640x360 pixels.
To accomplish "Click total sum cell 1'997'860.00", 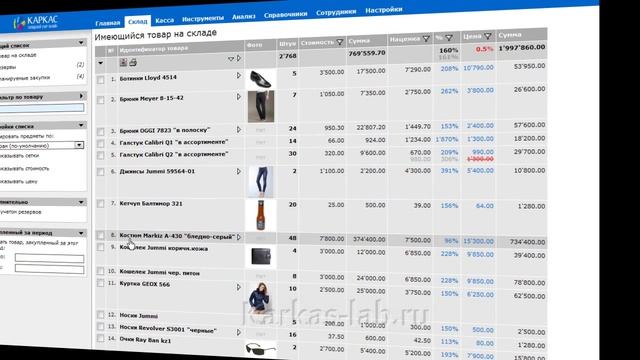I will (522, 47).
